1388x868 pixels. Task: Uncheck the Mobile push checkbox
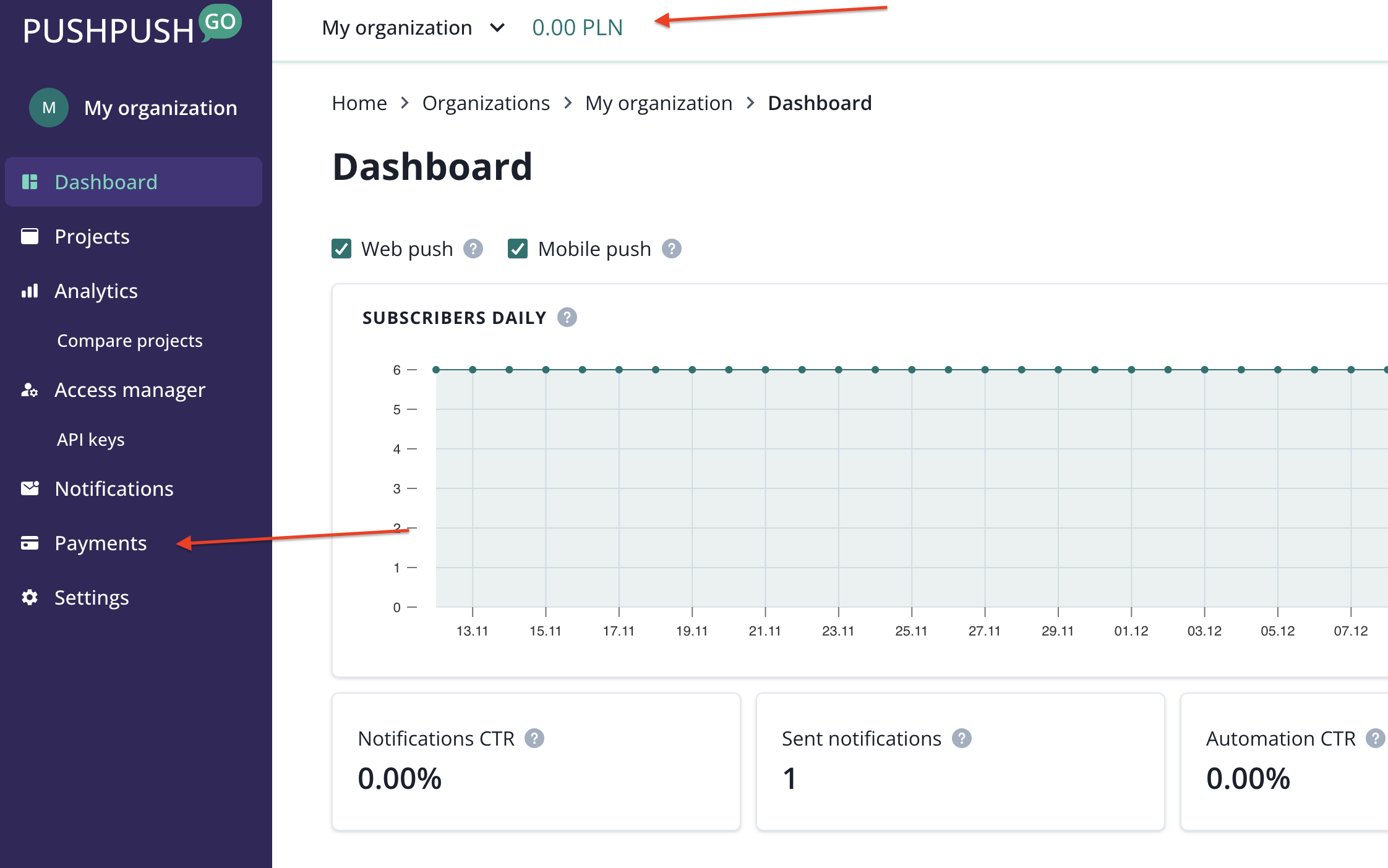click(x=518, y=249)
